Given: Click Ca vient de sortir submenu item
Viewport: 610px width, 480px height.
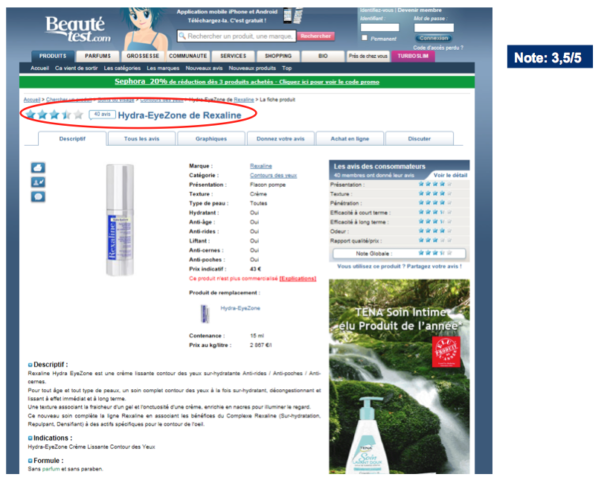Looking at the screenshot, I should point(76,68).
